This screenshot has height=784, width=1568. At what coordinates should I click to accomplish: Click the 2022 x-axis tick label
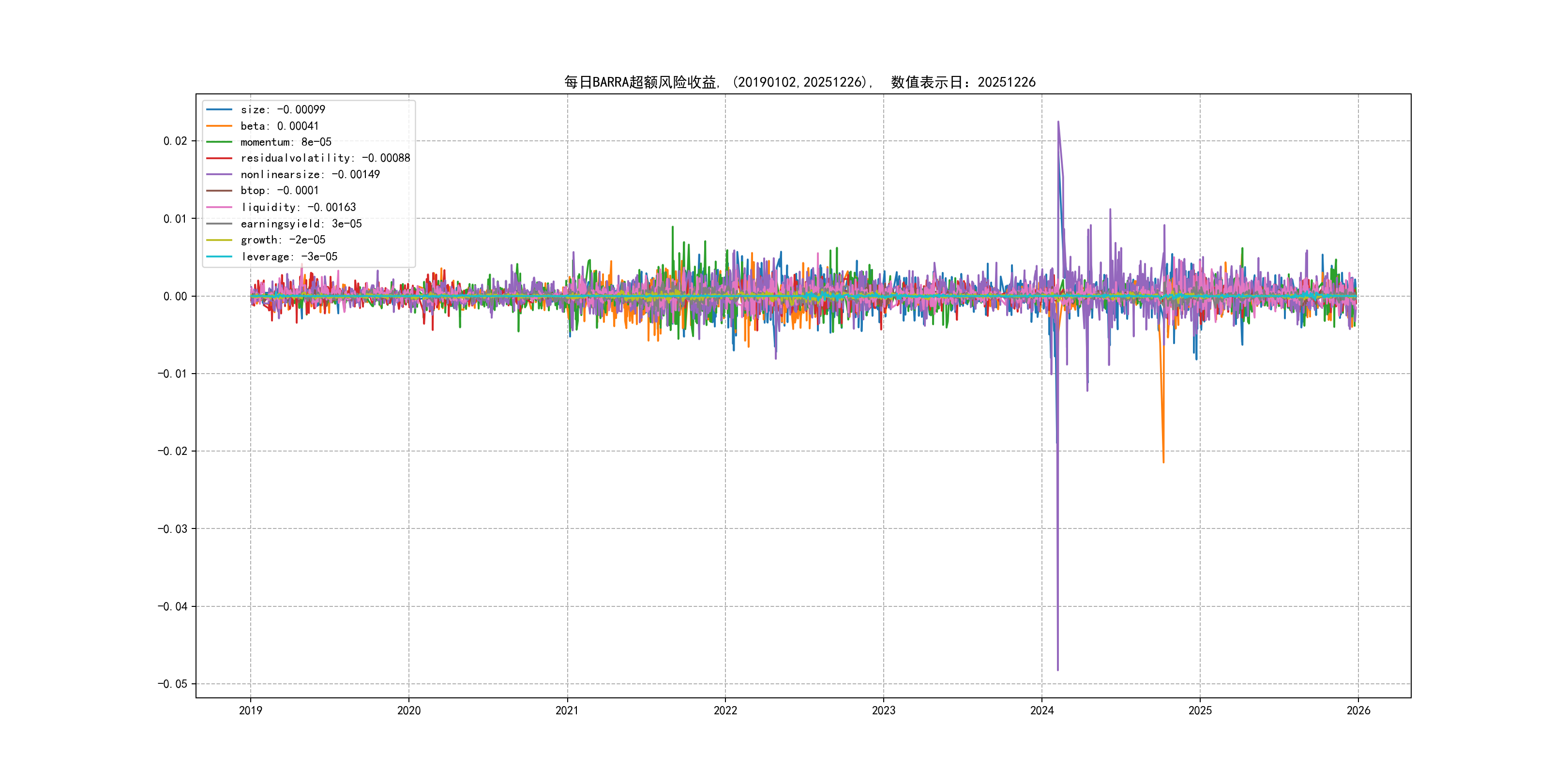(725, 710)
